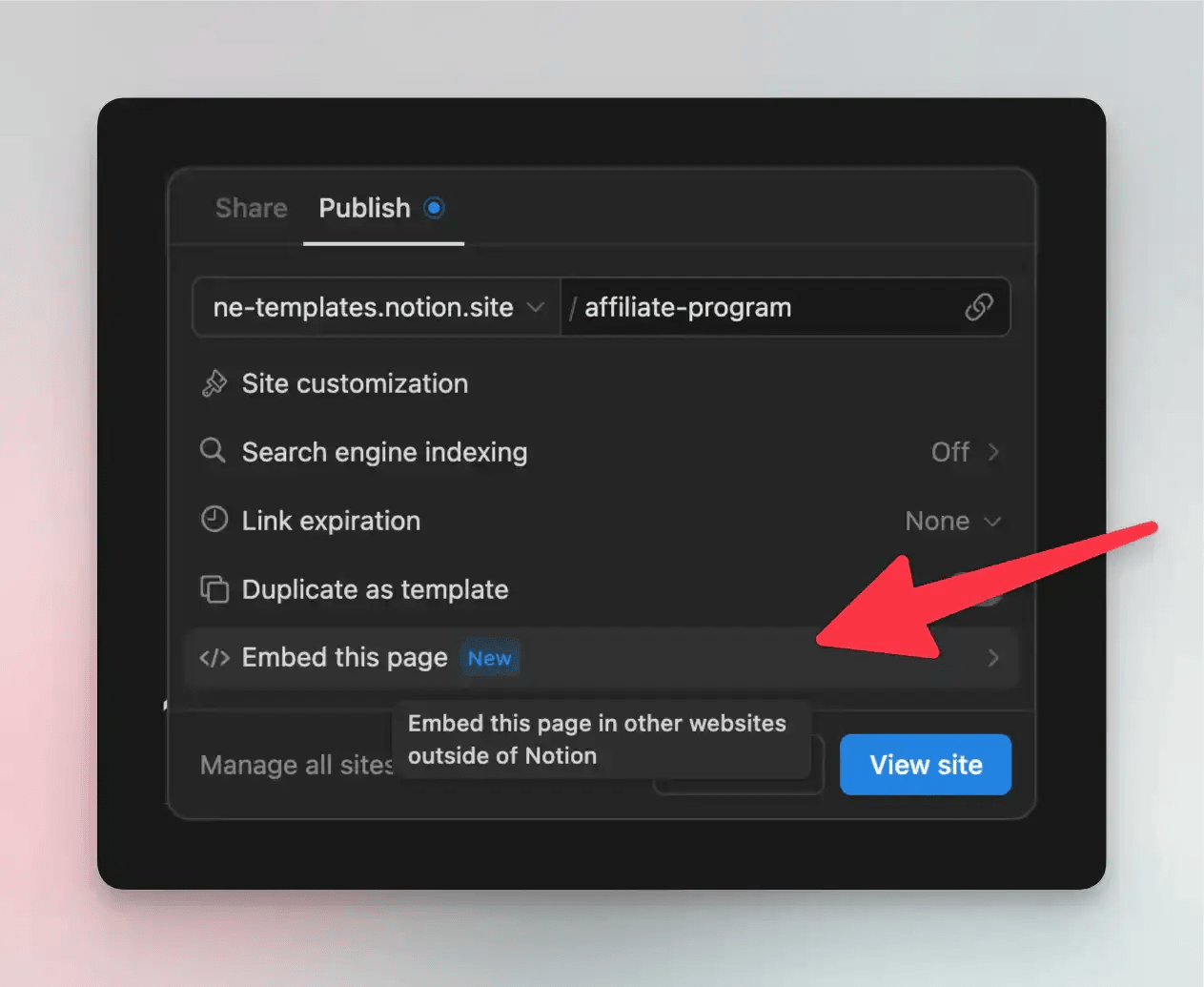Toggle the Duplicate as template switch
Screen dimensions: 1204x987
click(x=976, y=589)
